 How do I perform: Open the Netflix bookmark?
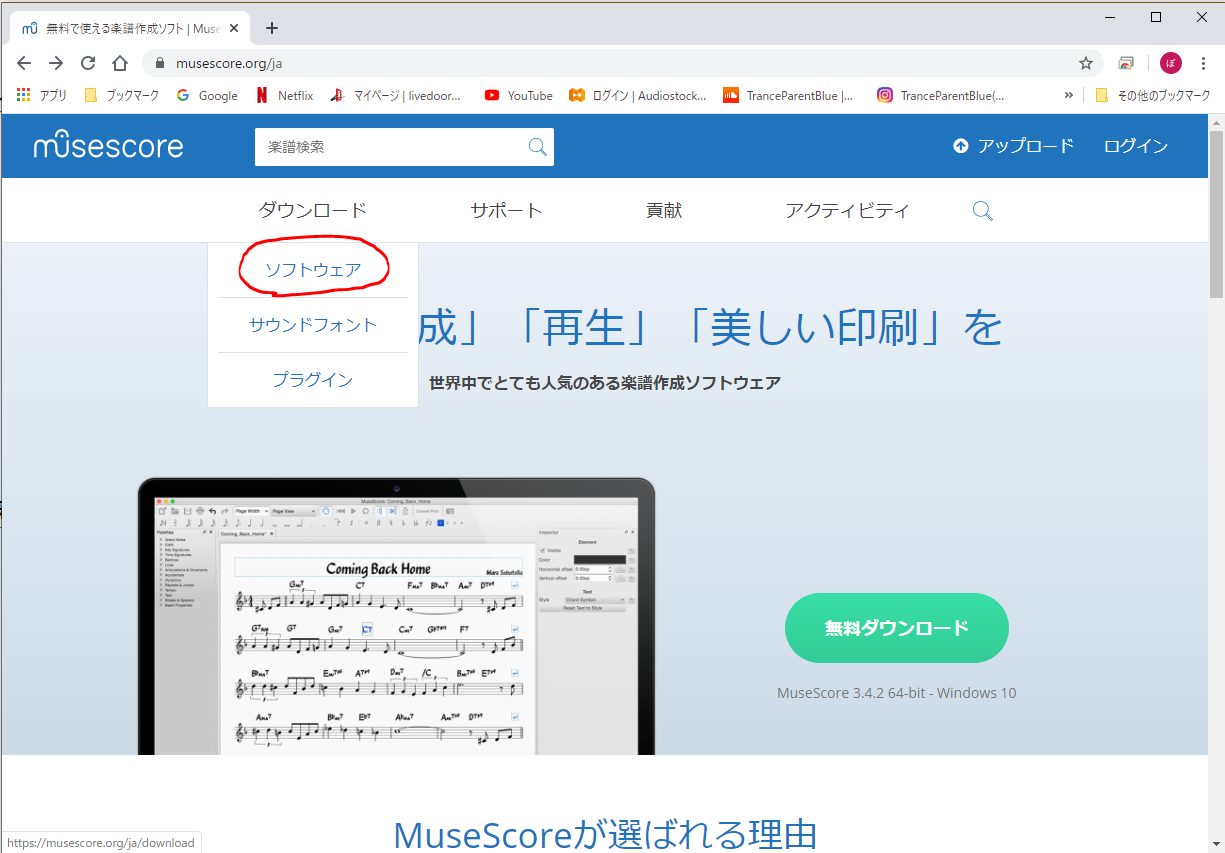pyautogui.click(x=284, y=95)
